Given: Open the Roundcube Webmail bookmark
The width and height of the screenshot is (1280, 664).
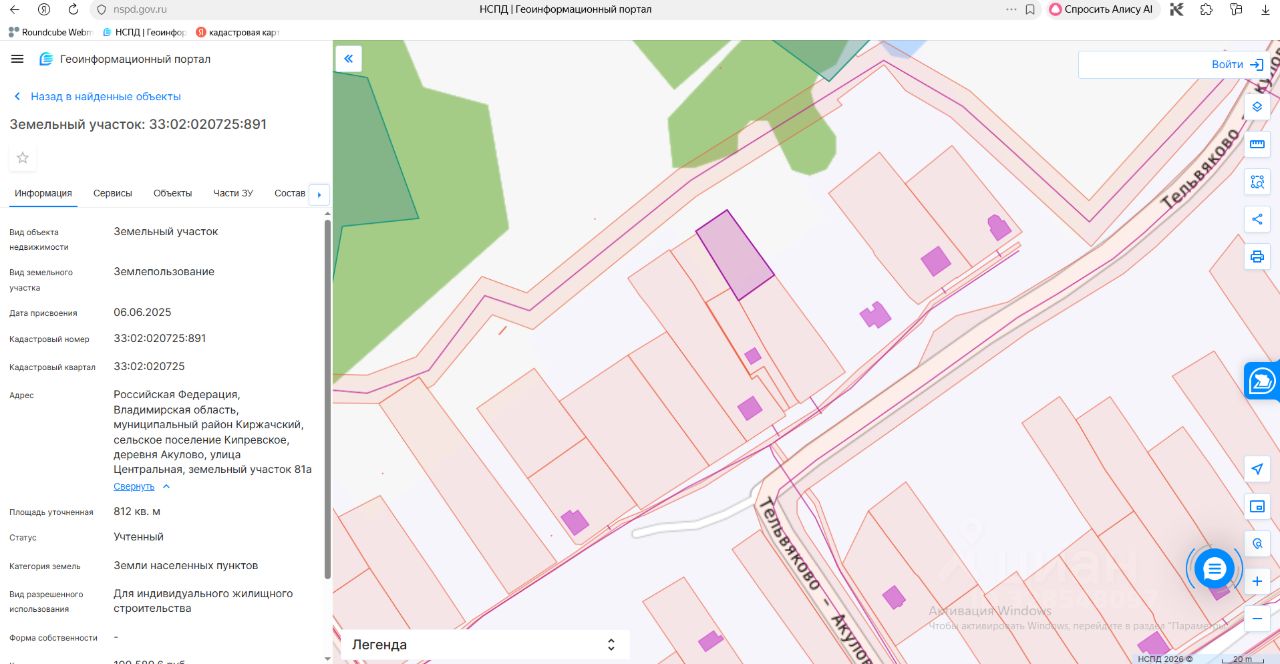Looking at the screenshot, I should [49, 32].
